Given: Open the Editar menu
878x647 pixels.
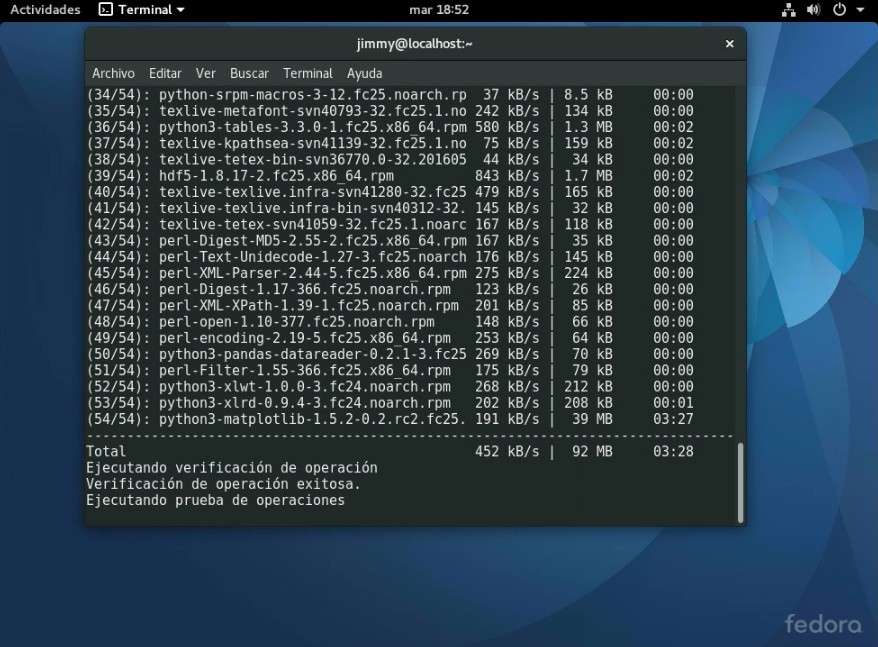Looking at the screenshot, I should pyautogui.click(x=165, y=73).
